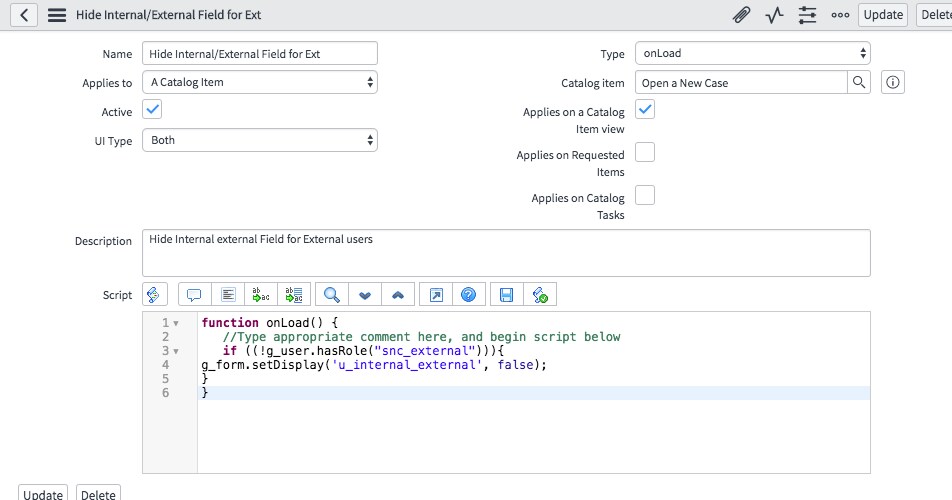Screen dimensions: 952x500
Task: Save script with the floppy disk icon
Action: (506, 295)
